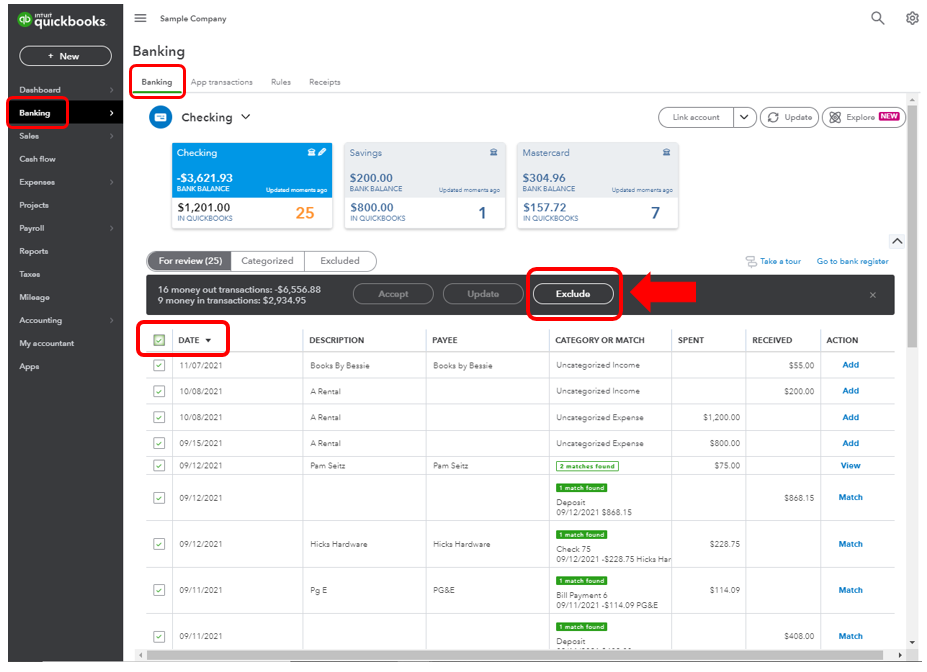Screen dimensions: 927x672
Task: Click Add for Books By Bessie row
Action: (850, 365)
